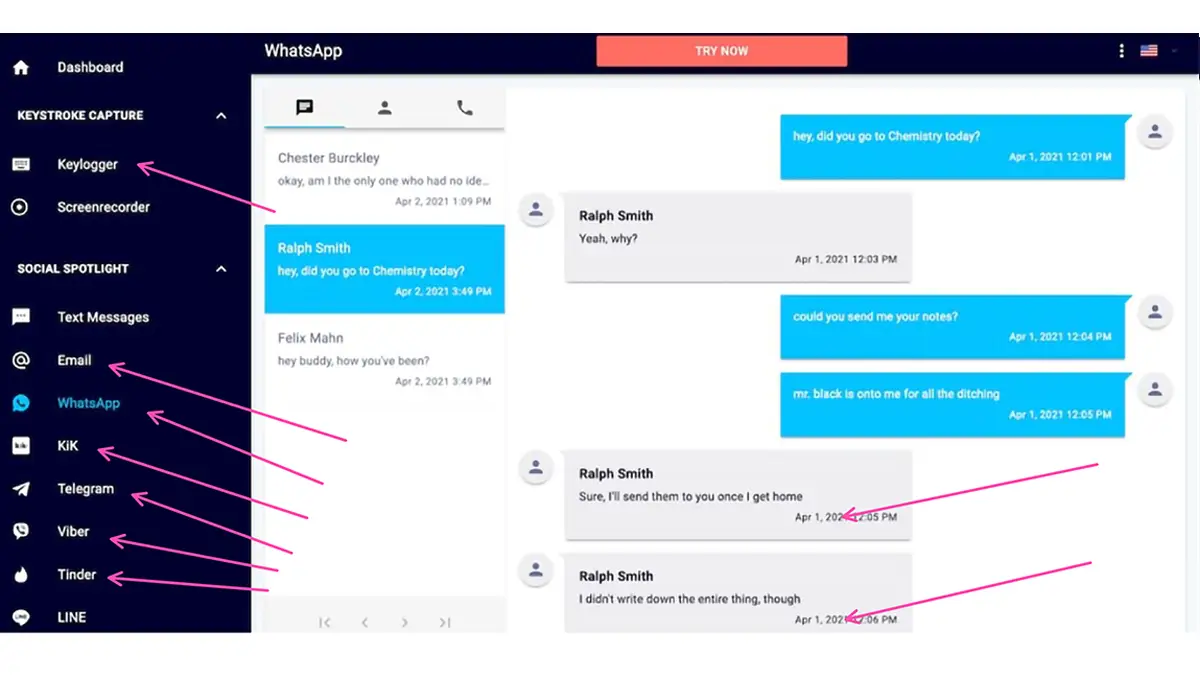1200x675 pixels.
Task: Click the 'Apr 1, 2021 12:03 PM' timestamp
Action: point(846,260)
